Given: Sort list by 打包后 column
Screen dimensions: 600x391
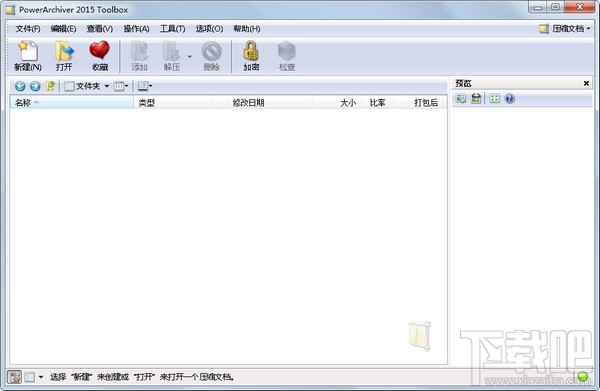Looking at the screenshot, I should point(420,103).
